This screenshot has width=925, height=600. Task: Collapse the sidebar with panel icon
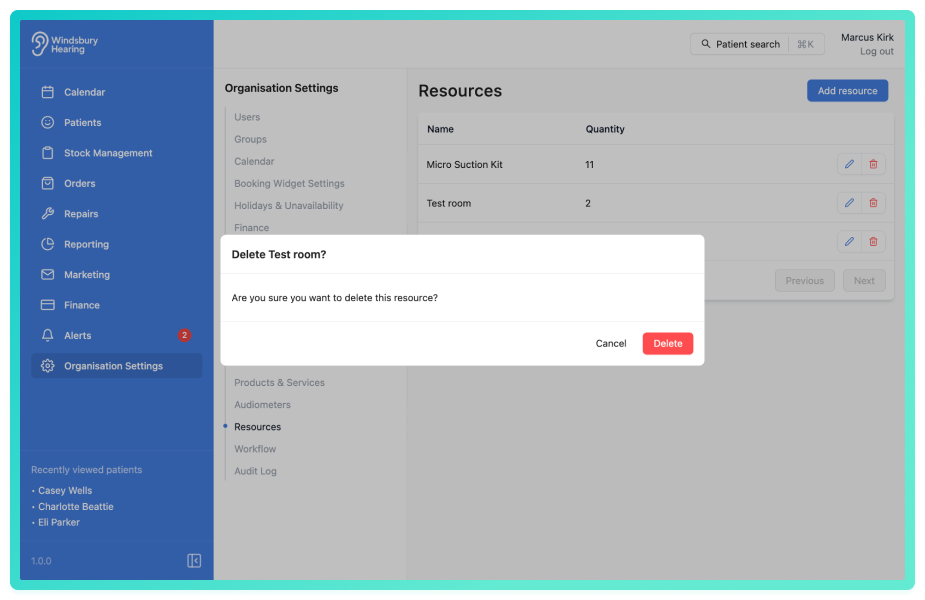(194, 560)
